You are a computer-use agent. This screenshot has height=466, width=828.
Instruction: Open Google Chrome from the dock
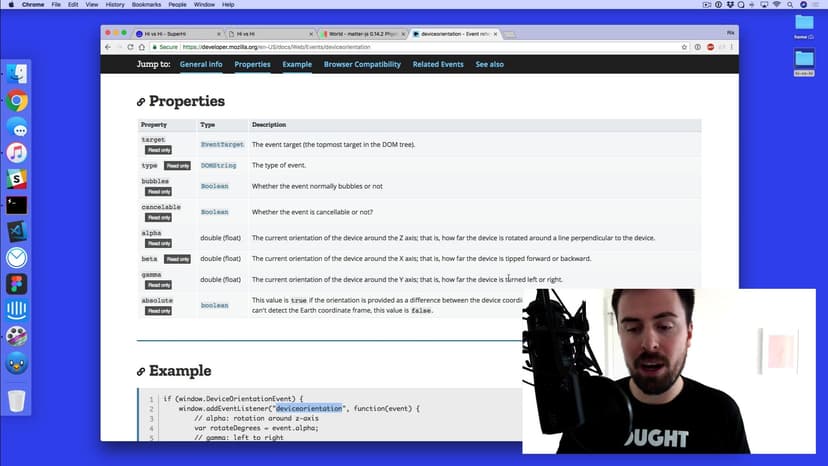click(16, 101)
